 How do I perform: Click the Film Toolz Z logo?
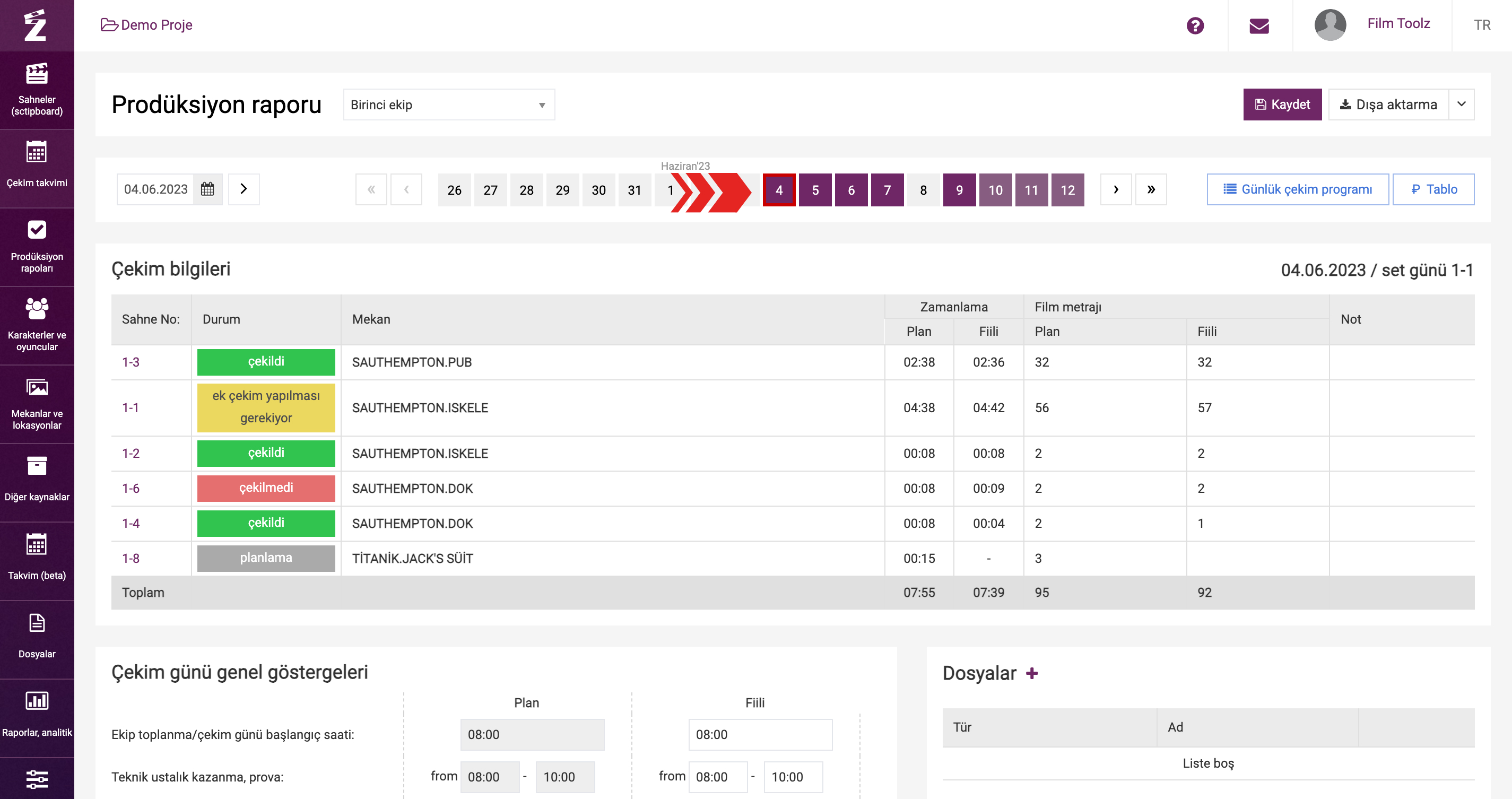point(35,25)
